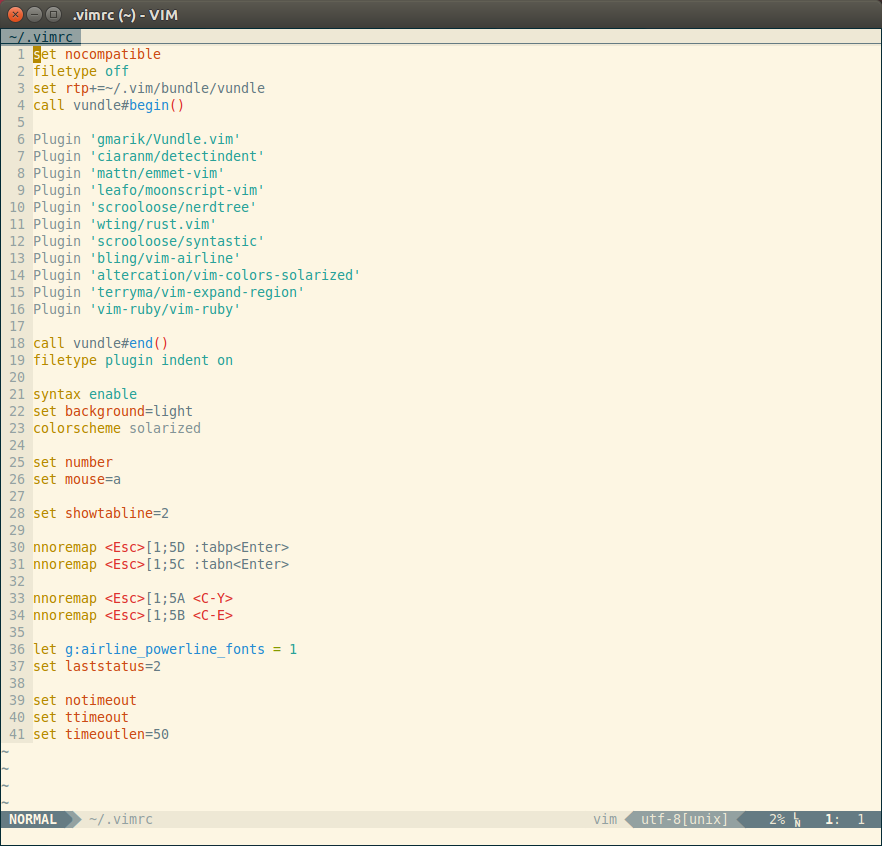Image resolution: width=882 pixels, height=846 pixels.
Task: Click 'set background=light' line
Action: click(112, 411)
